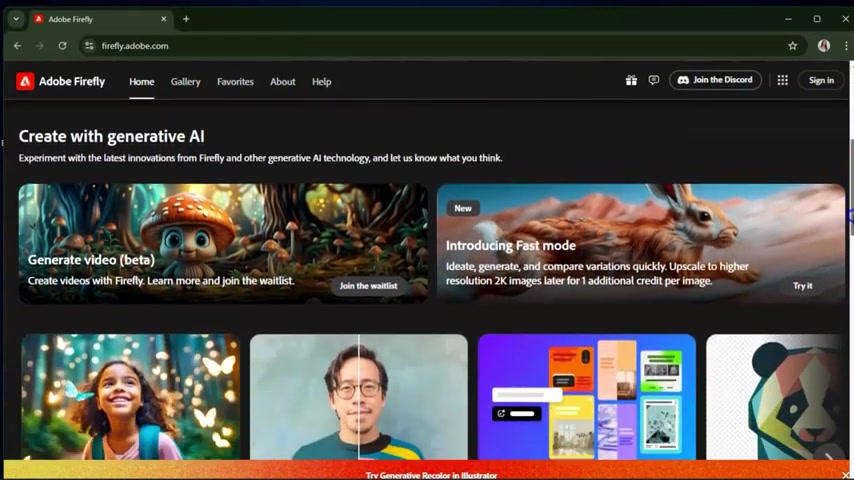The image size is (854, 480).
Task: Open the Adobe apps grid icon
Action: pyautogui.click(x=783, y=80)
